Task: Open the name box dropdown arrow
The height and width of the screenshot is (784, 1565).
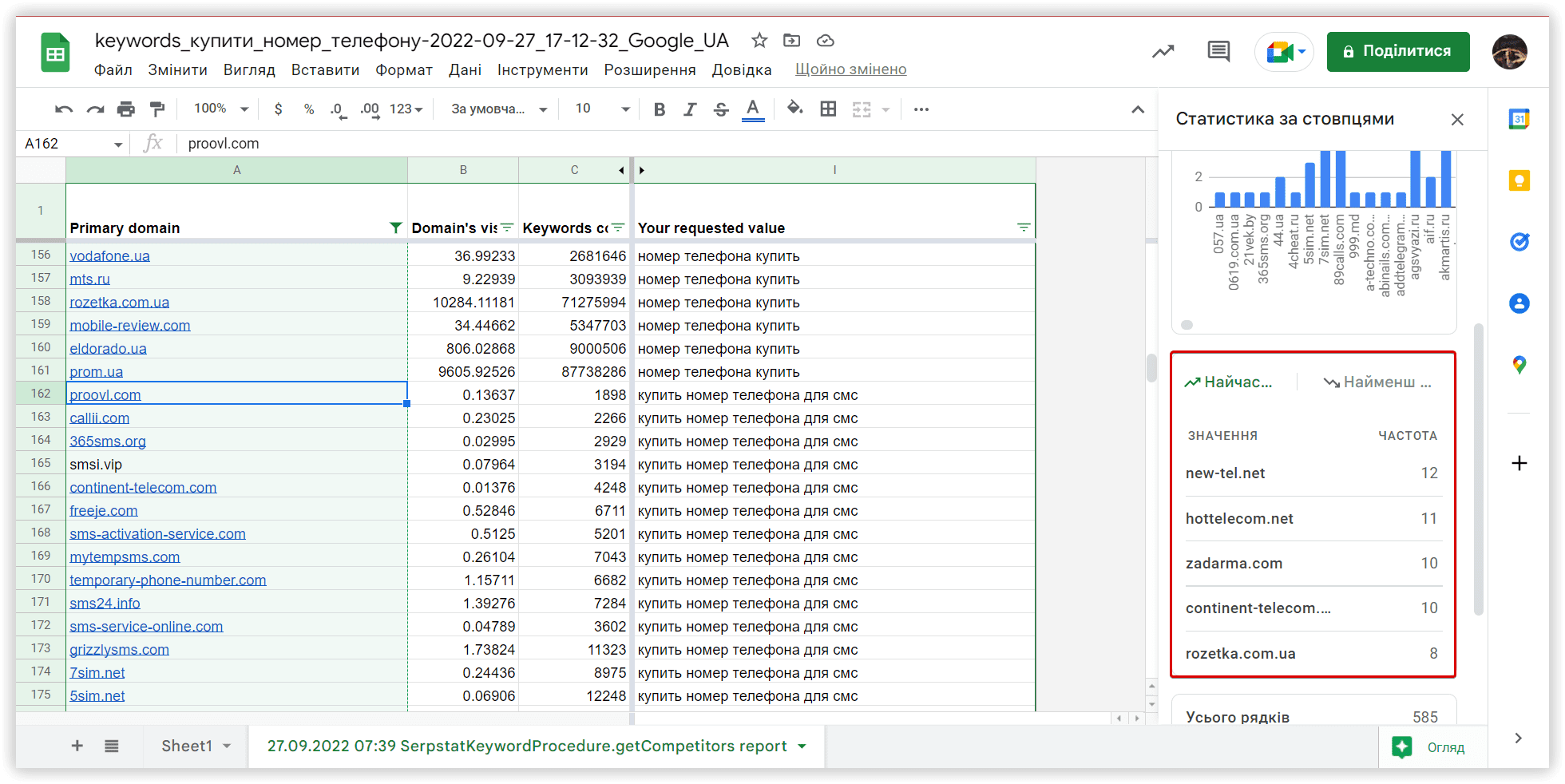Action: click(x=118, y=145)
